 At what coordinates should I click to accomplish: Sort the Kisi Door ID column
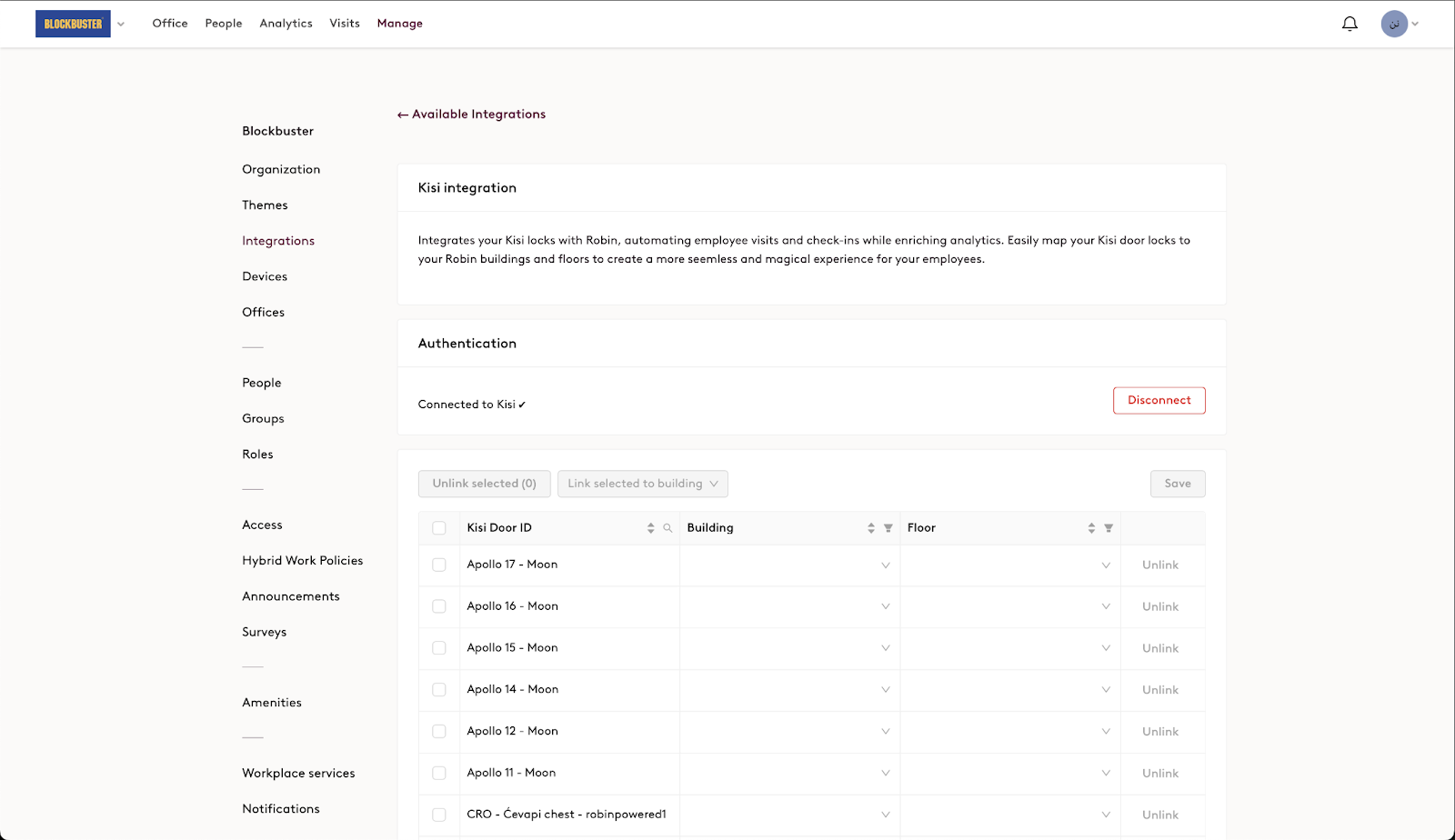tap(651, 528)
